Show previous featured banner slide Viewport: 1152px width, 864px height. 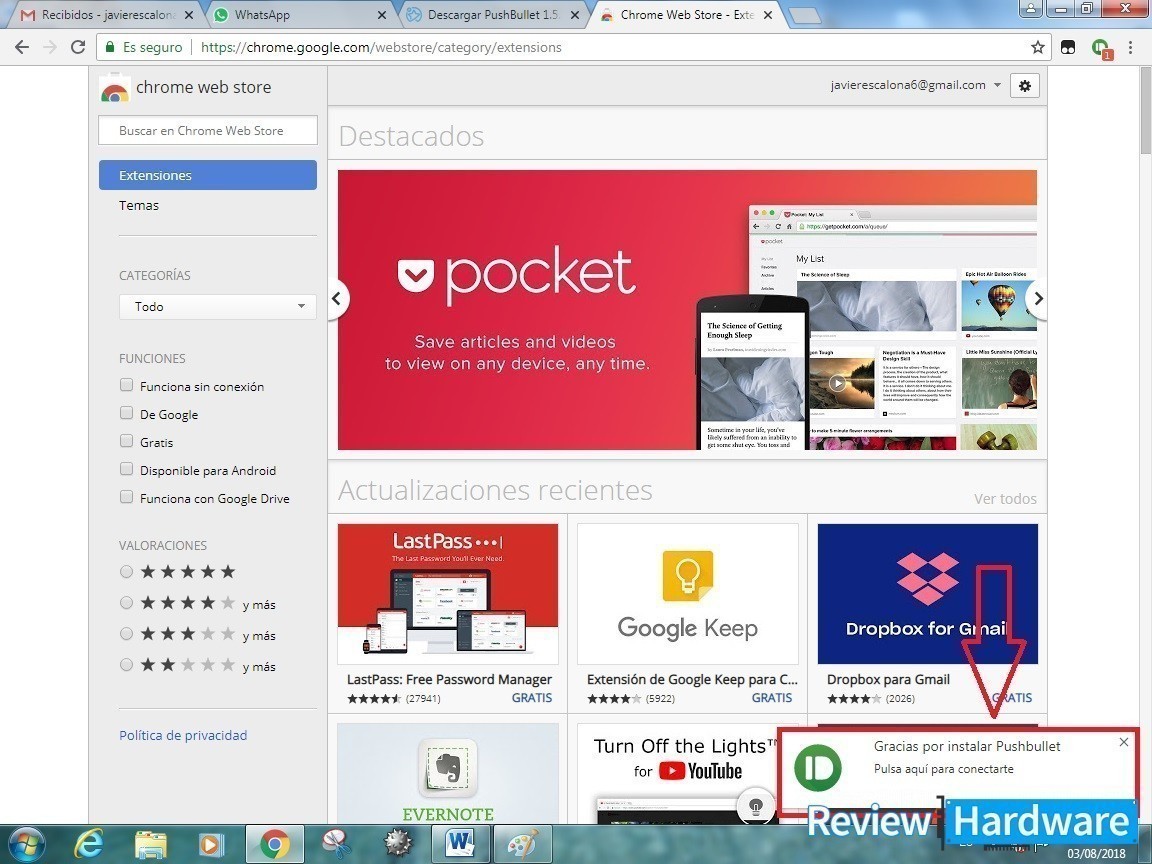pos(336,298)
